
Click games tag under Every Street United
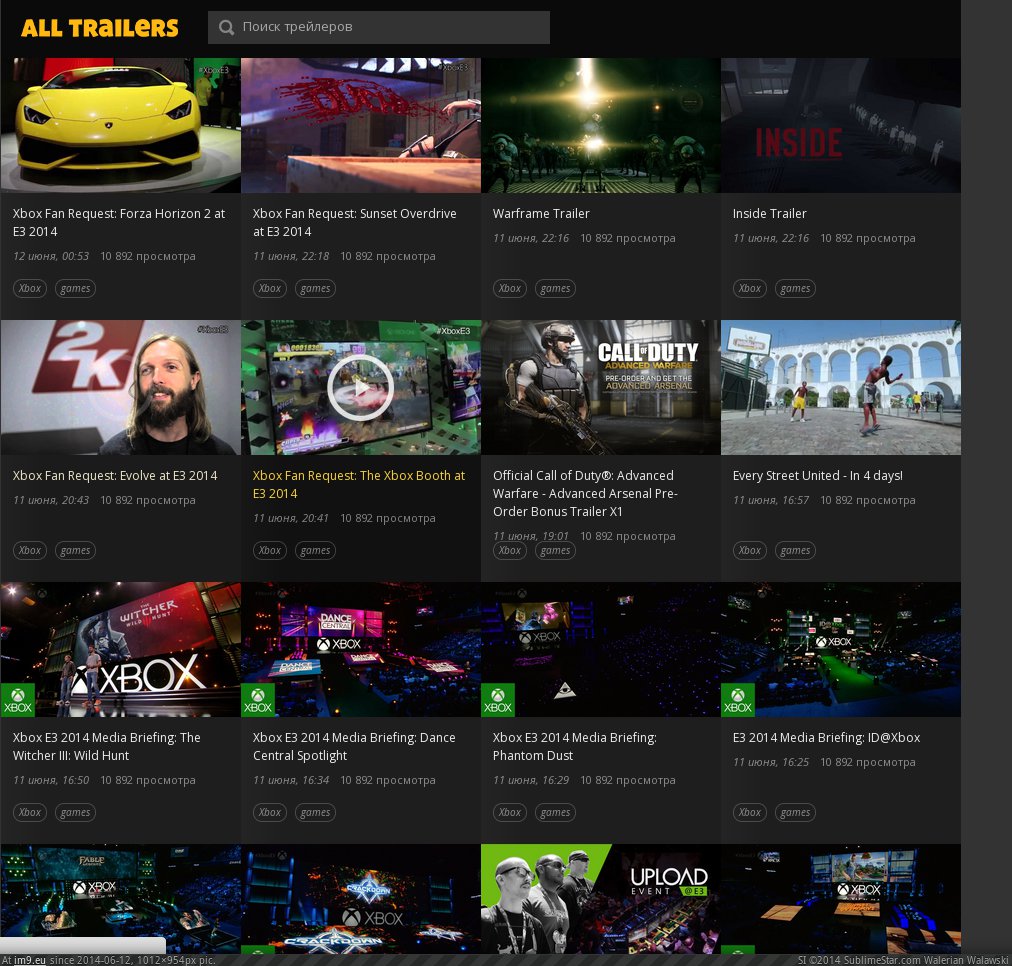[795, 550]
